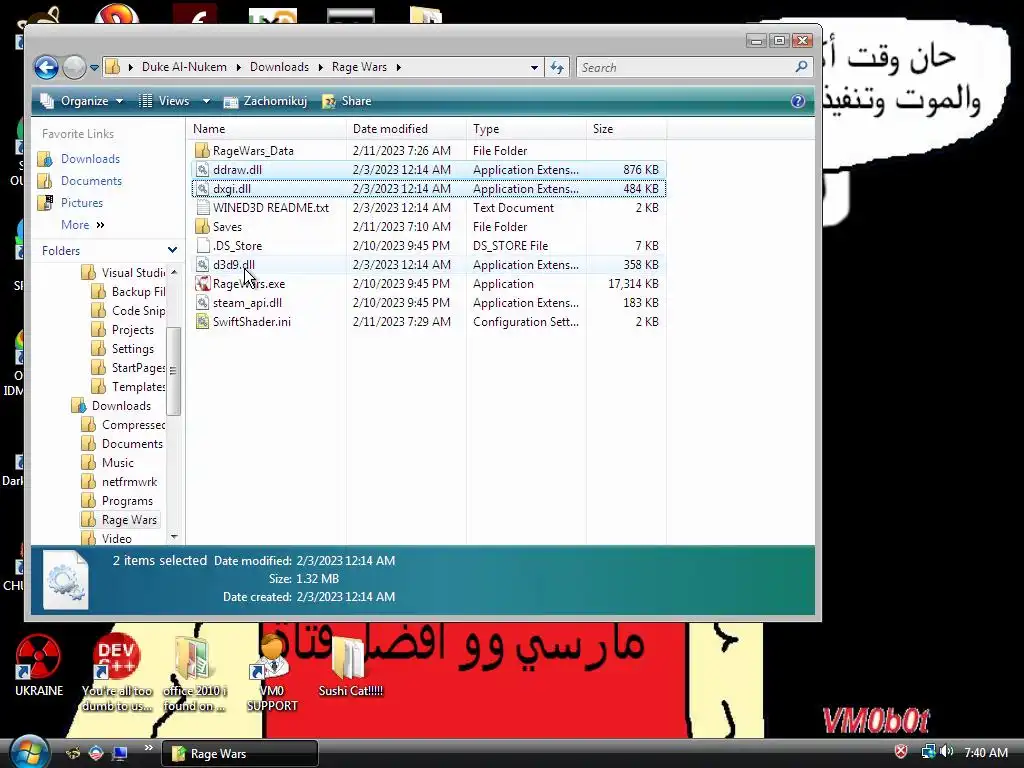Open Documents in Favorite Links
Screen dimensions: 1024x768
pyautogui.click(x=91, y=181)
